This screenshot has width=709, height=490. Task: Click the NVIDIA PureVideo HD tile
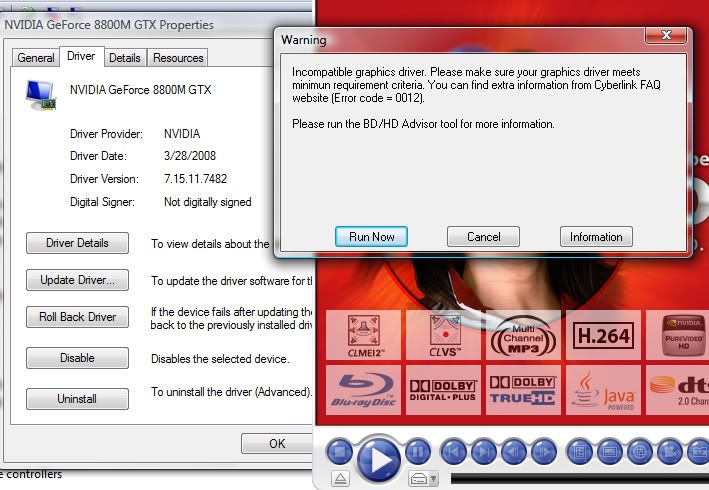click(678, 335)
